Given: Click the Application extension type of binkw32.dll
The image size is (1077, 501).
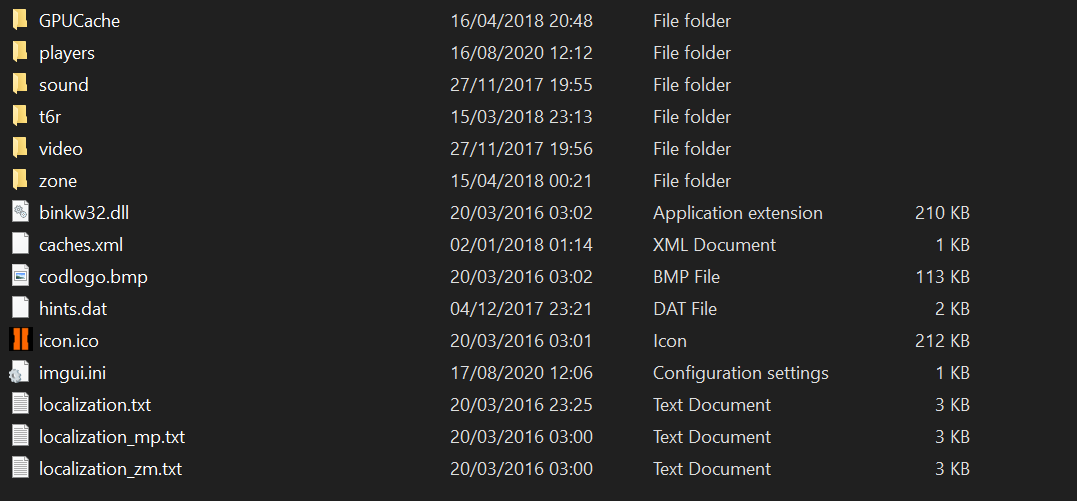Looking at the screenshot, I should pos(738,213).
